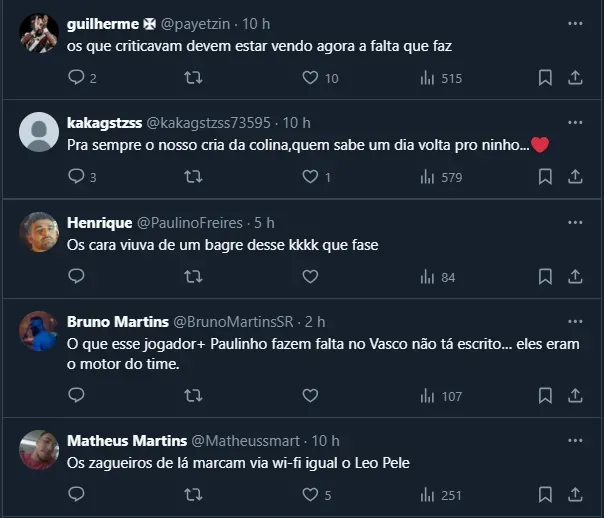The image size is (604, 518).
Task: Open the @PaulinoFreires profile handle
Action: pyautogui.click(x=192, y=222)
